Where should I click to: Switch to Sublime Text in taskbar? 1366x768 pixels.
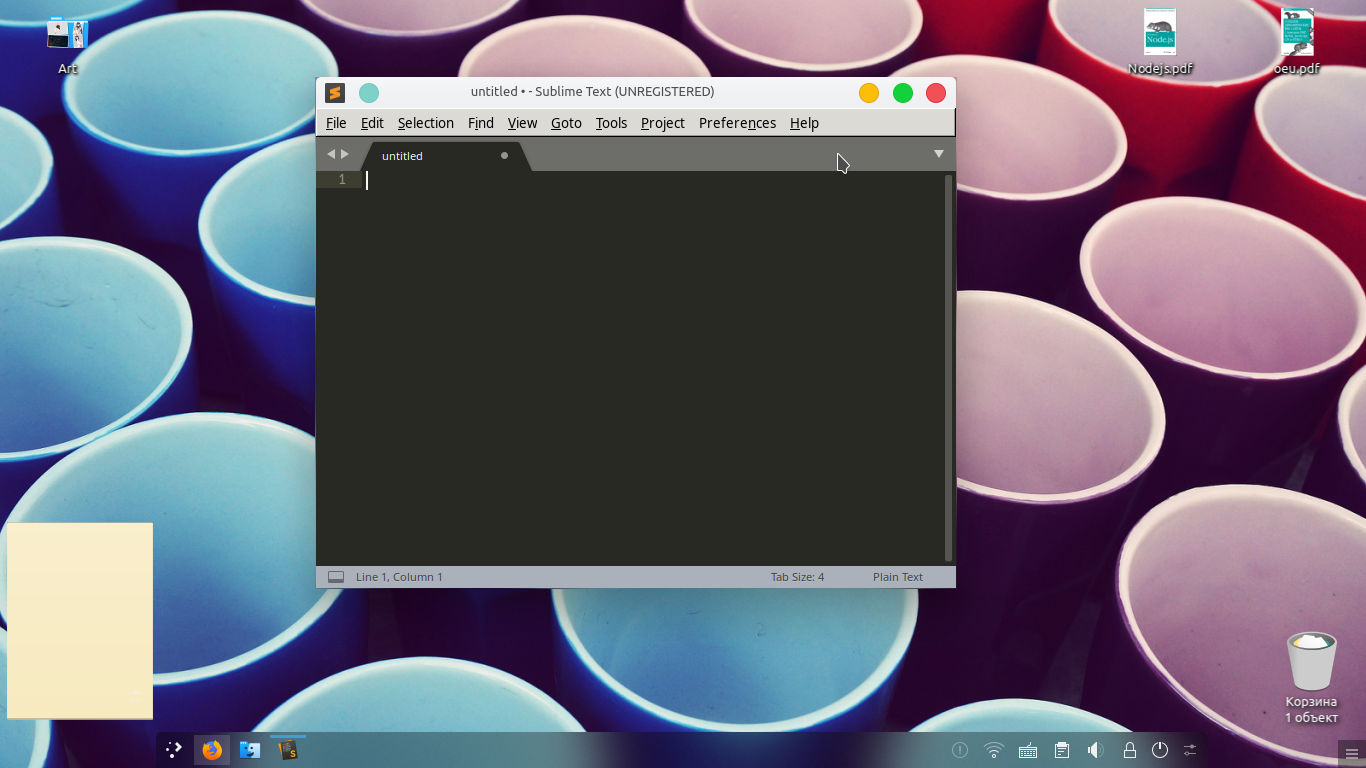pyautogui.click(x=288, y=750)
